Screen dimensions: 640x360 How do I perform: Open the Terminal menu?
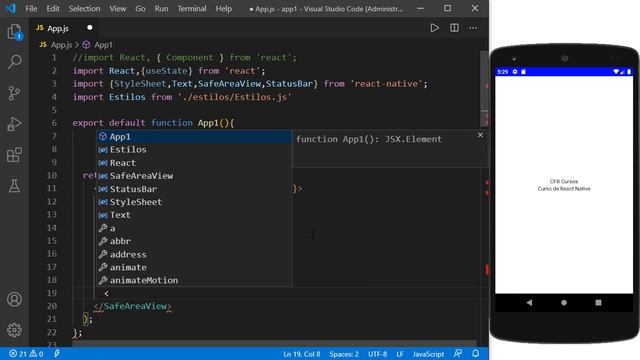click(x=192, y=9)
